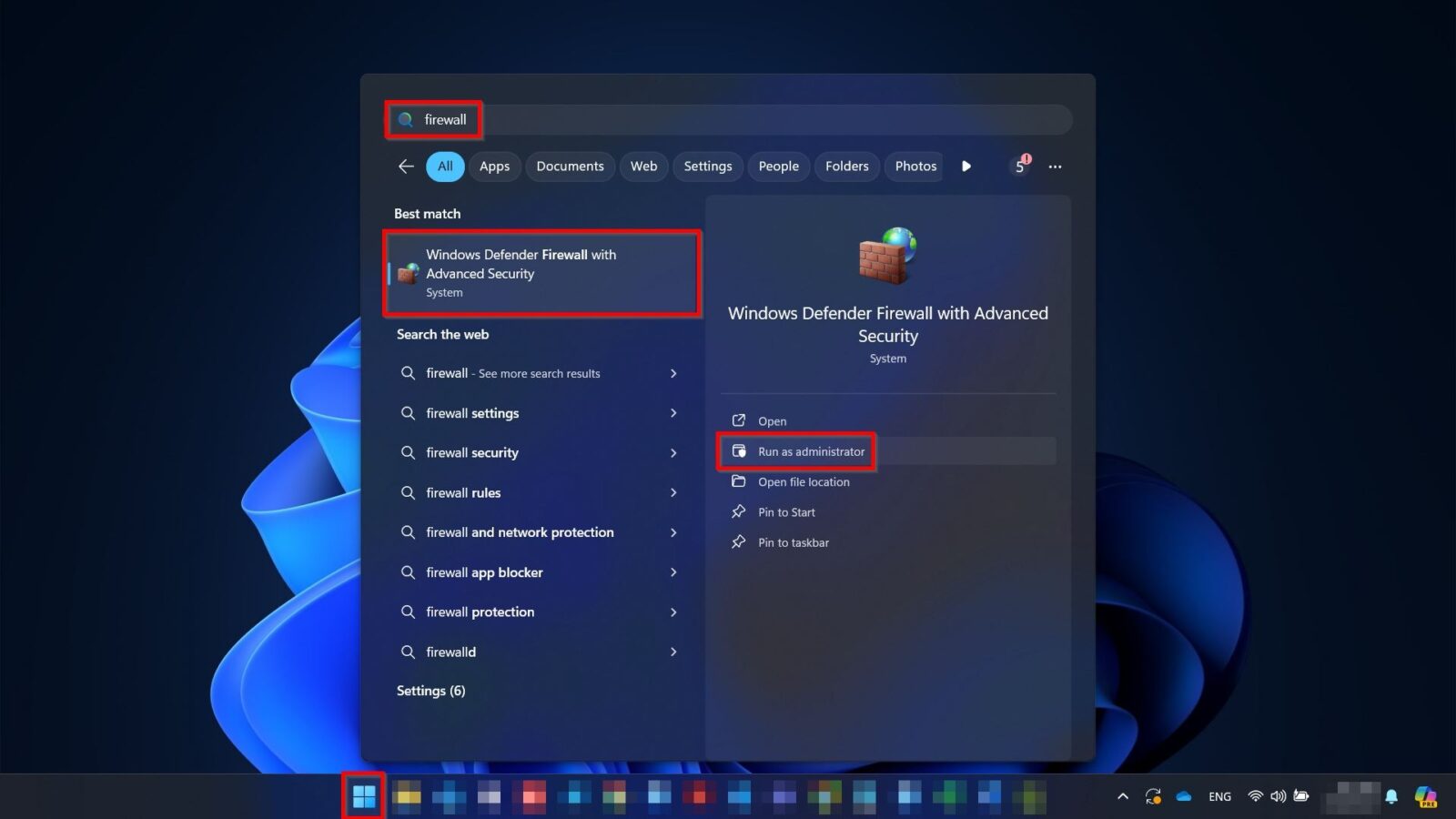Choose Run as administrator
Screen dimensions: 1456x819
[811, 451]
